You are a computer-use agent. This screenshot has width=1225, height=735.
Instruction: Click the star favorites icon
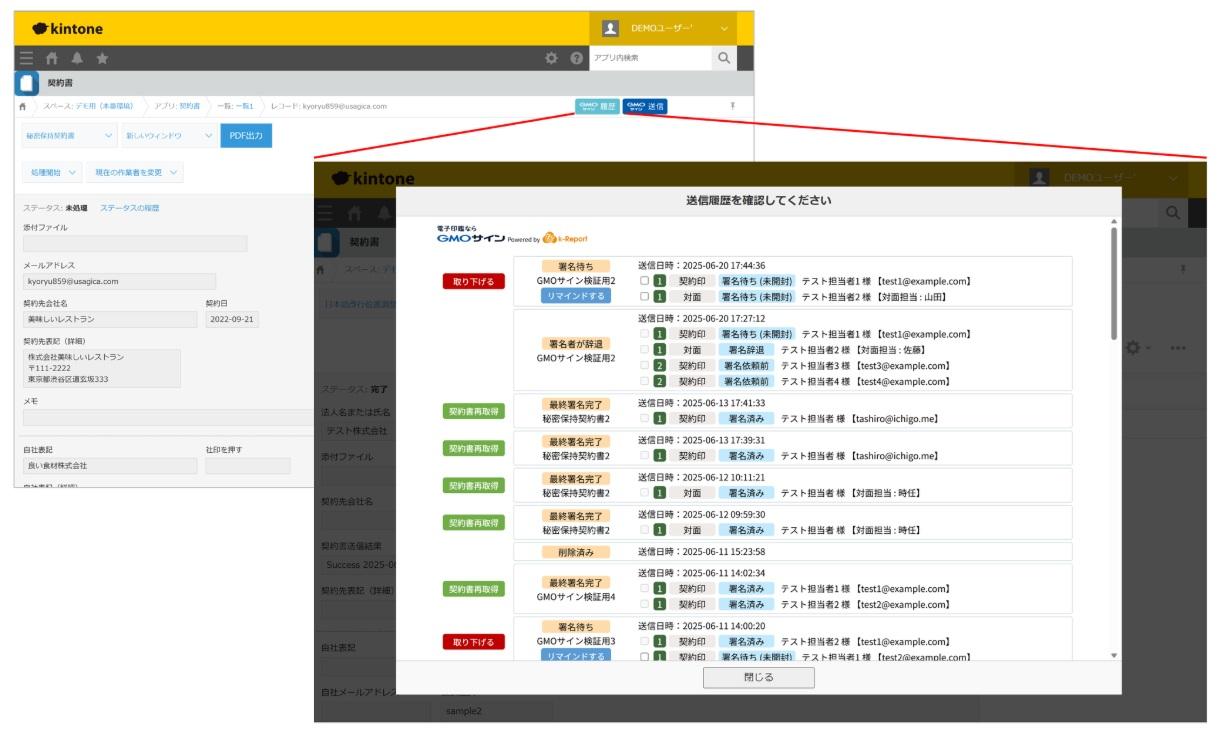tap(102, 59)
